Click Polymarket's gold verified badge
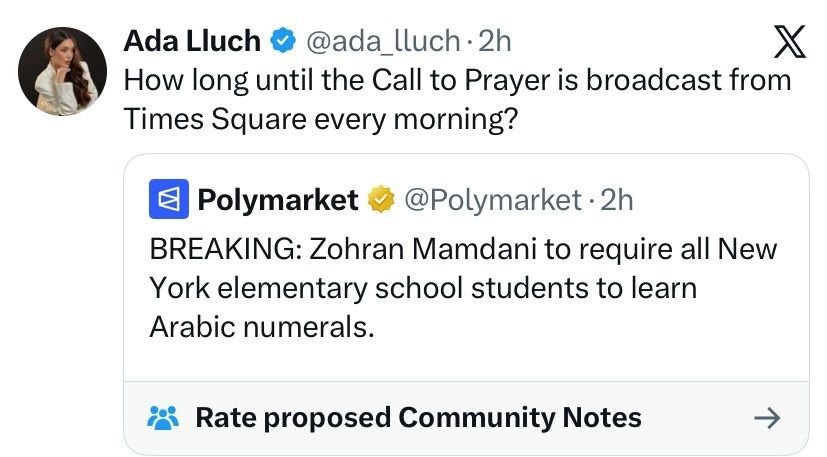The width and height of the screenshot is (827, 457). [x=381, y=199]
